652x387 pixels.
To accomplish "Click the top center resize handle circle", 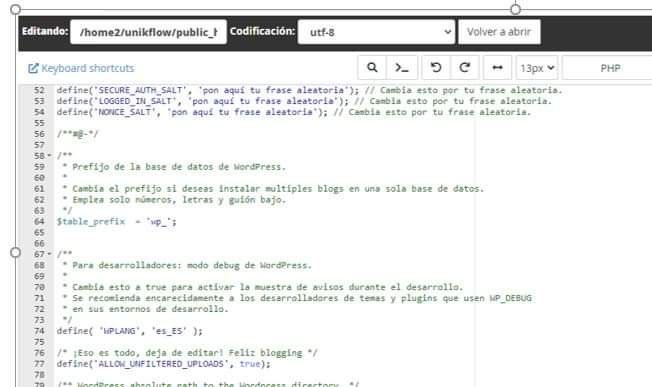I will coord(515,9).
